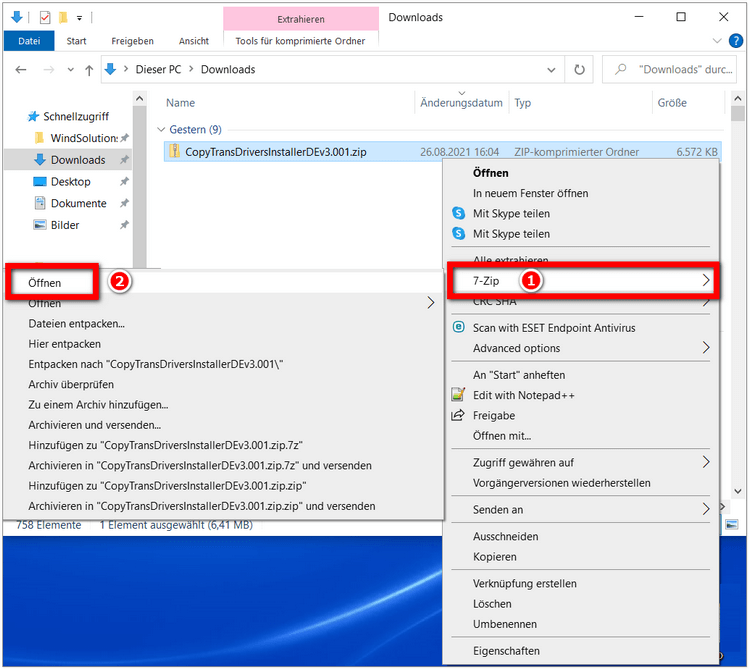Open the help question mark icon
This screenshot has width=750, height=670.
click(x=736, y=41)
